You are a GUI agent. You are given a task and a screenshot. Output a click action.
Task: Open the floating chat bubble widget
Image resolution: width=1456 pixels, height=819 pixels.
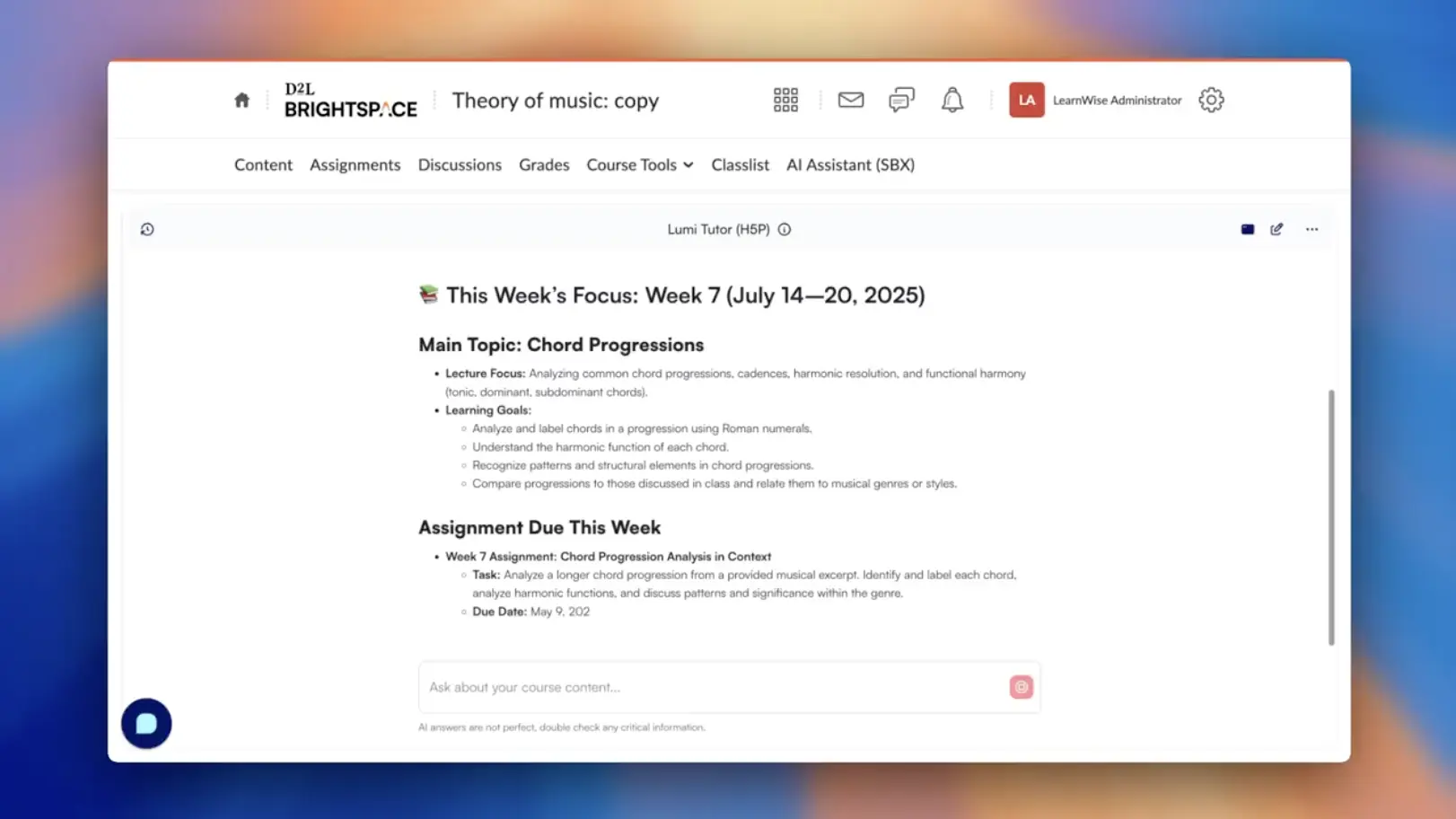tap(146, 723)
